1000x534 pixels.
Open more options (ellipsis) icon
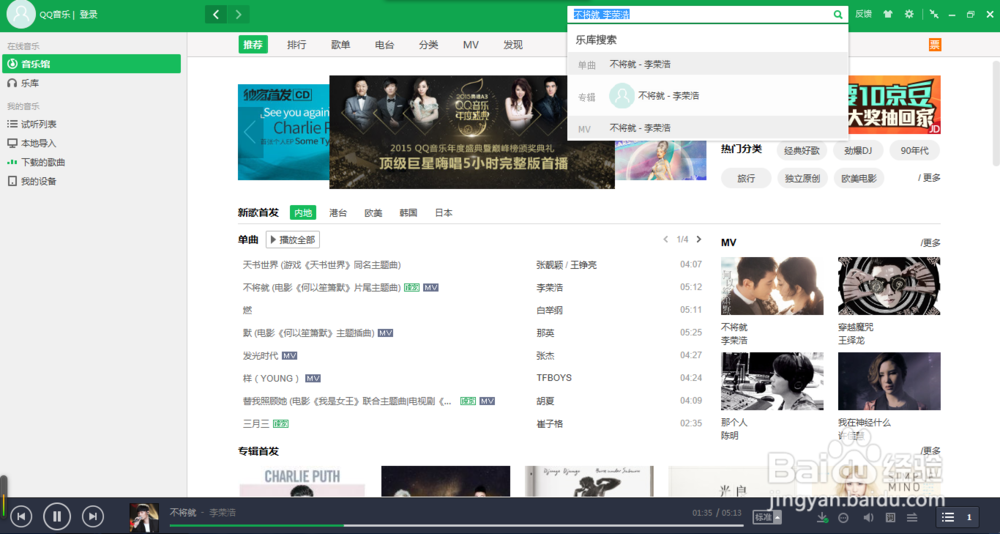pyautogui.click(x=844, y=517)
